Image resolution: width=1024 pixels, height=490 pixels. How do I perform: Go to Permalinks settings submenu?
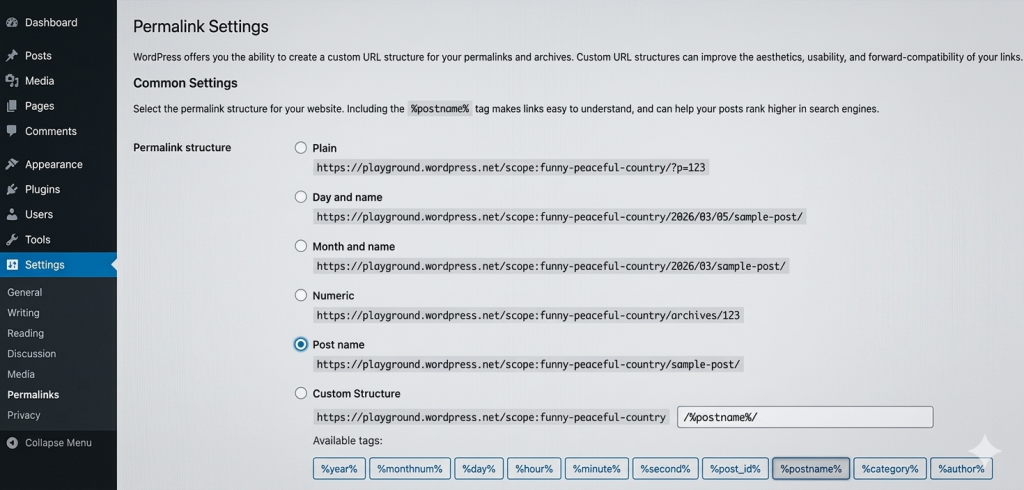click(x=33, y=395)
